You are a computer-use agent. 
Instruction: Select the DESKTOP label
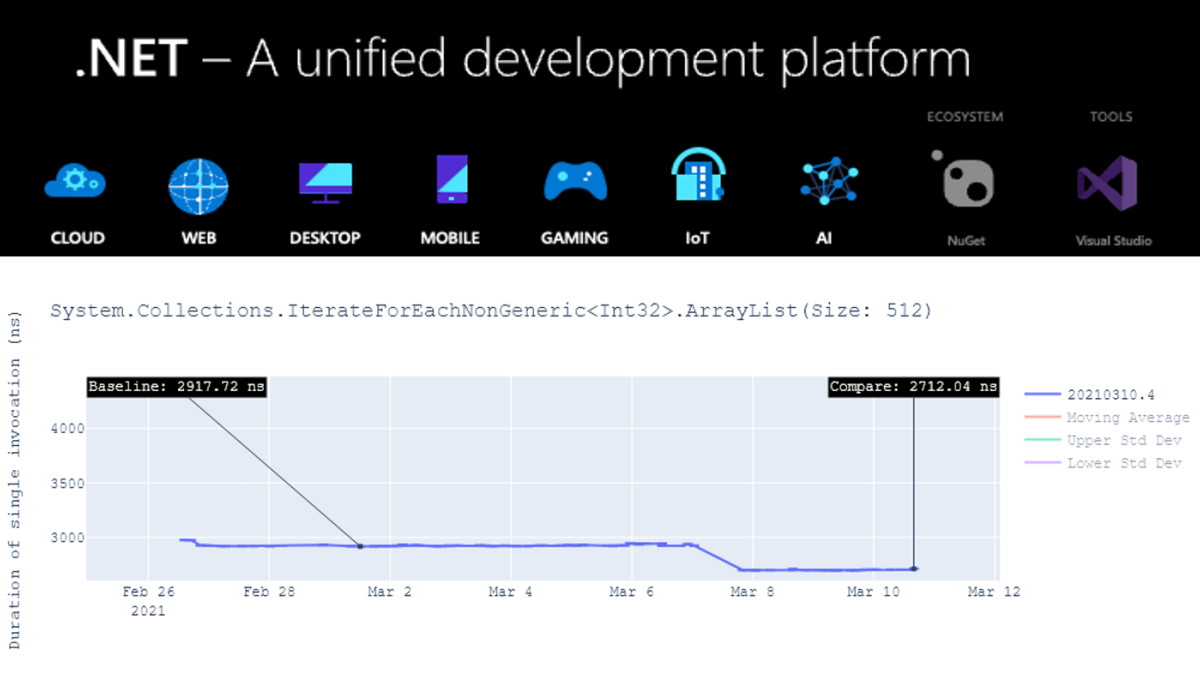click(325, 238)
